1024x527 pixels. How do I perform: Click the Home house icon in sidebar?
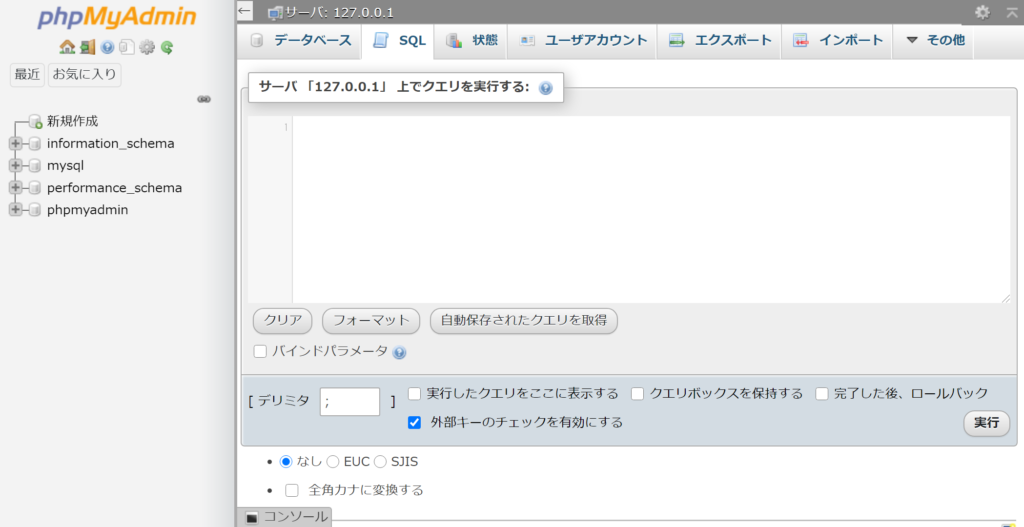pos(66,47)
